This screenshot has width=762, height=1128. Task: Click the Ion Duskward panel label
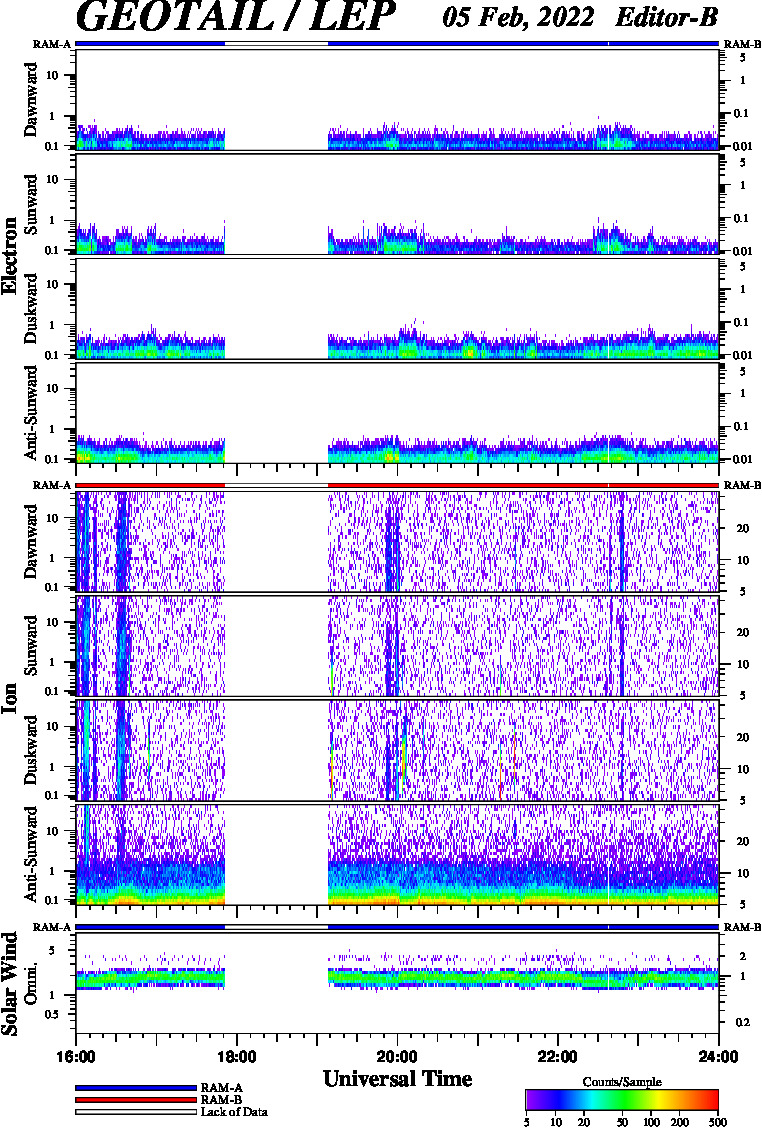pos(31,750)
